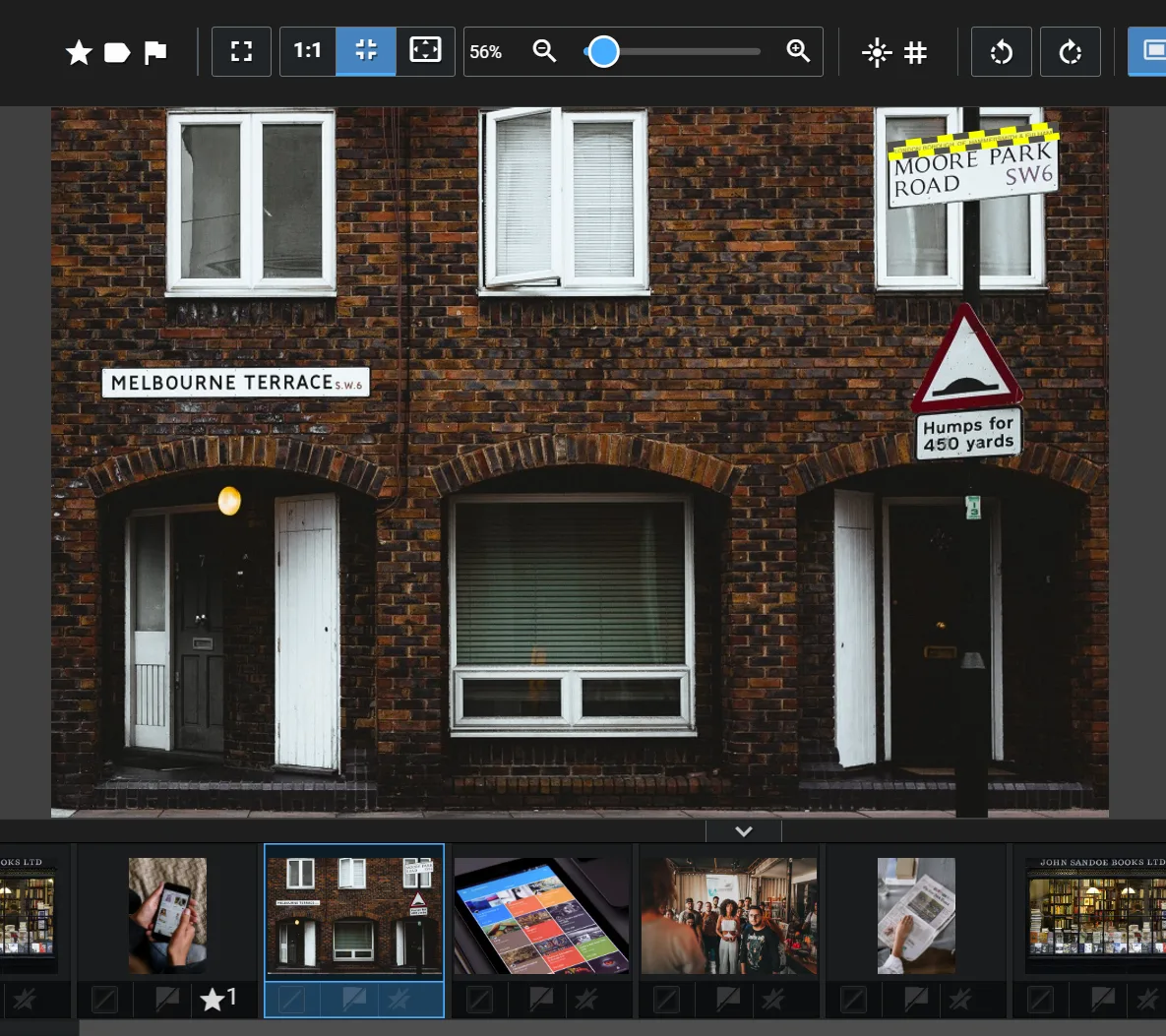1166x1036 pixels.
Task: Select the brick building thumbnail
Action: [354, 916]
